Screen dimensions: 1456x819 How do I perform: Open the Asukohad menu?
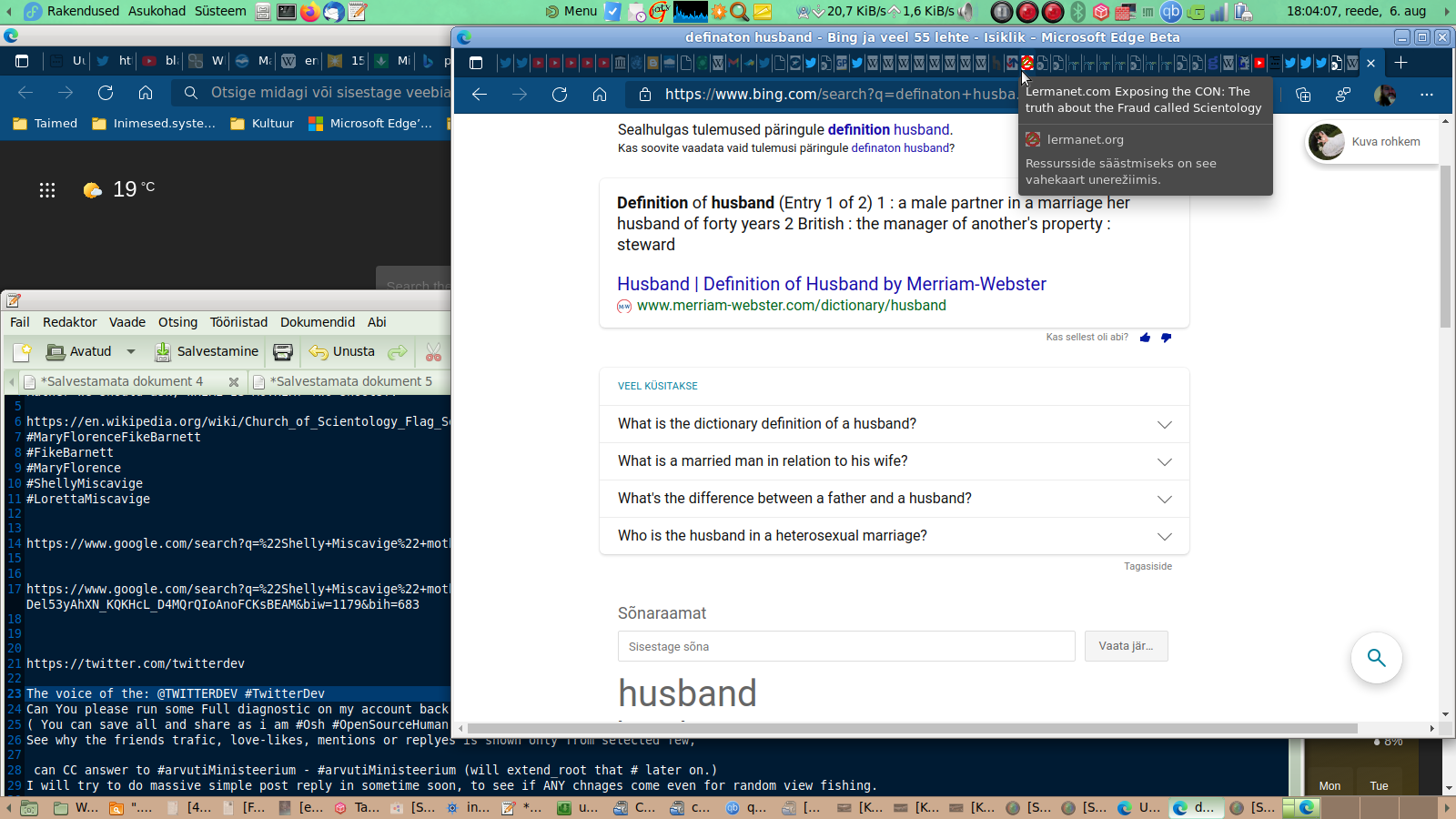coord(157,11)
